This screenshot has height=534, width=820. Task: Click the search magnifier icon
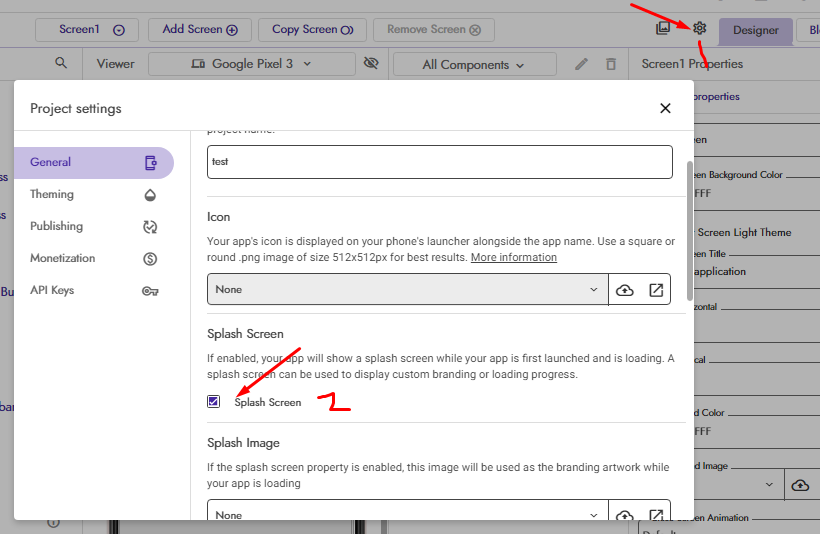(x=61, y=64)
